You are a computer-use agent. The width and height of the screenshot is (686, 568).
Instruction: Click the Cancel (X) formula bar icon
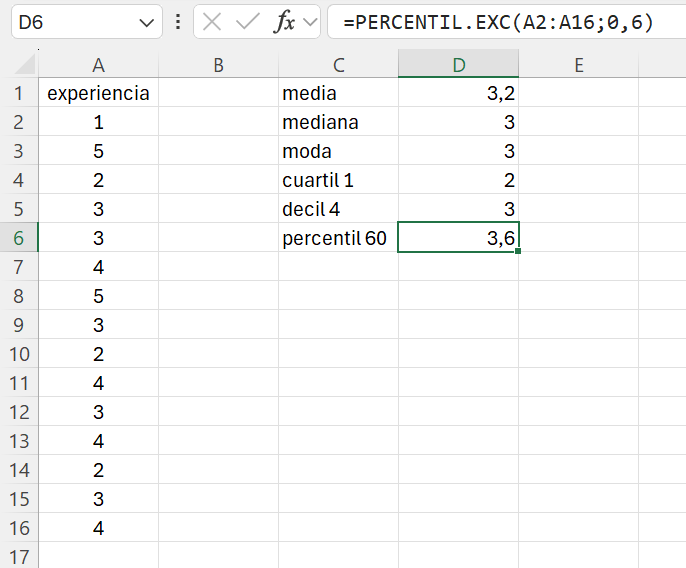212,22
